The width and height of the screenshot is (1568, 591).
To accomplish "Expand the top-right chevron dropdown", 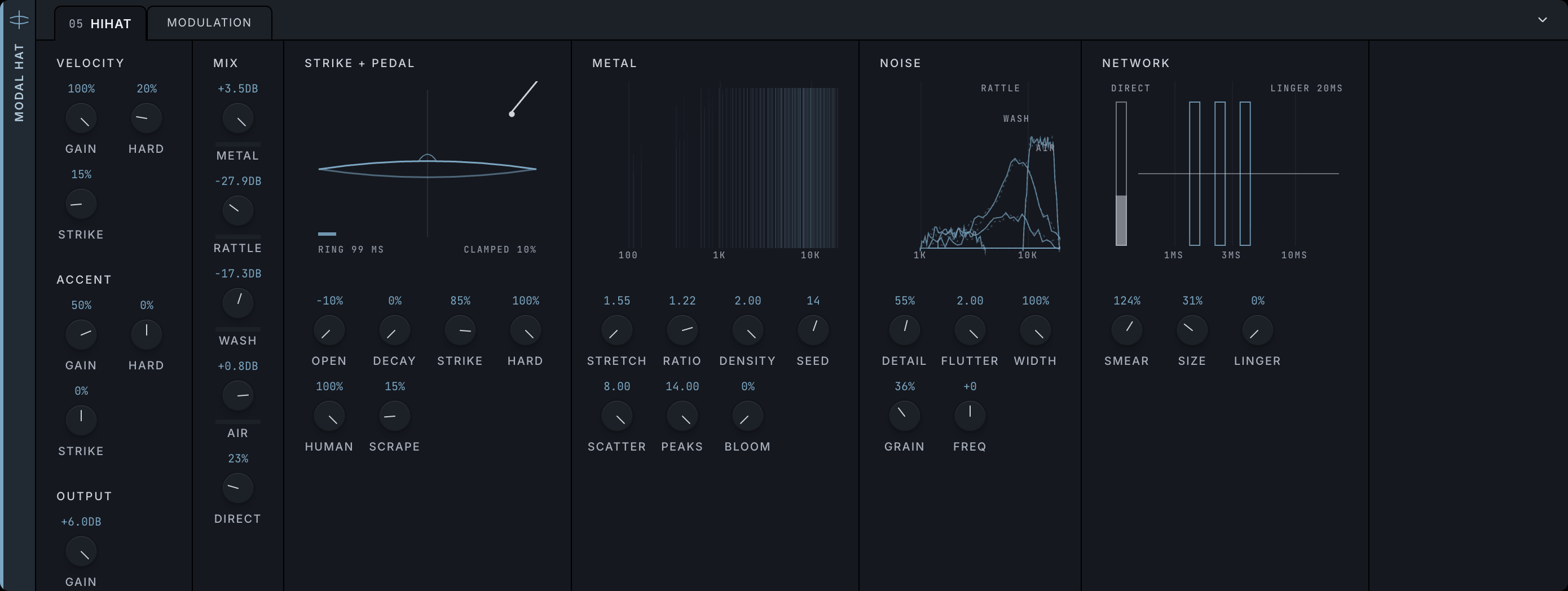I will click(1542, 20).
